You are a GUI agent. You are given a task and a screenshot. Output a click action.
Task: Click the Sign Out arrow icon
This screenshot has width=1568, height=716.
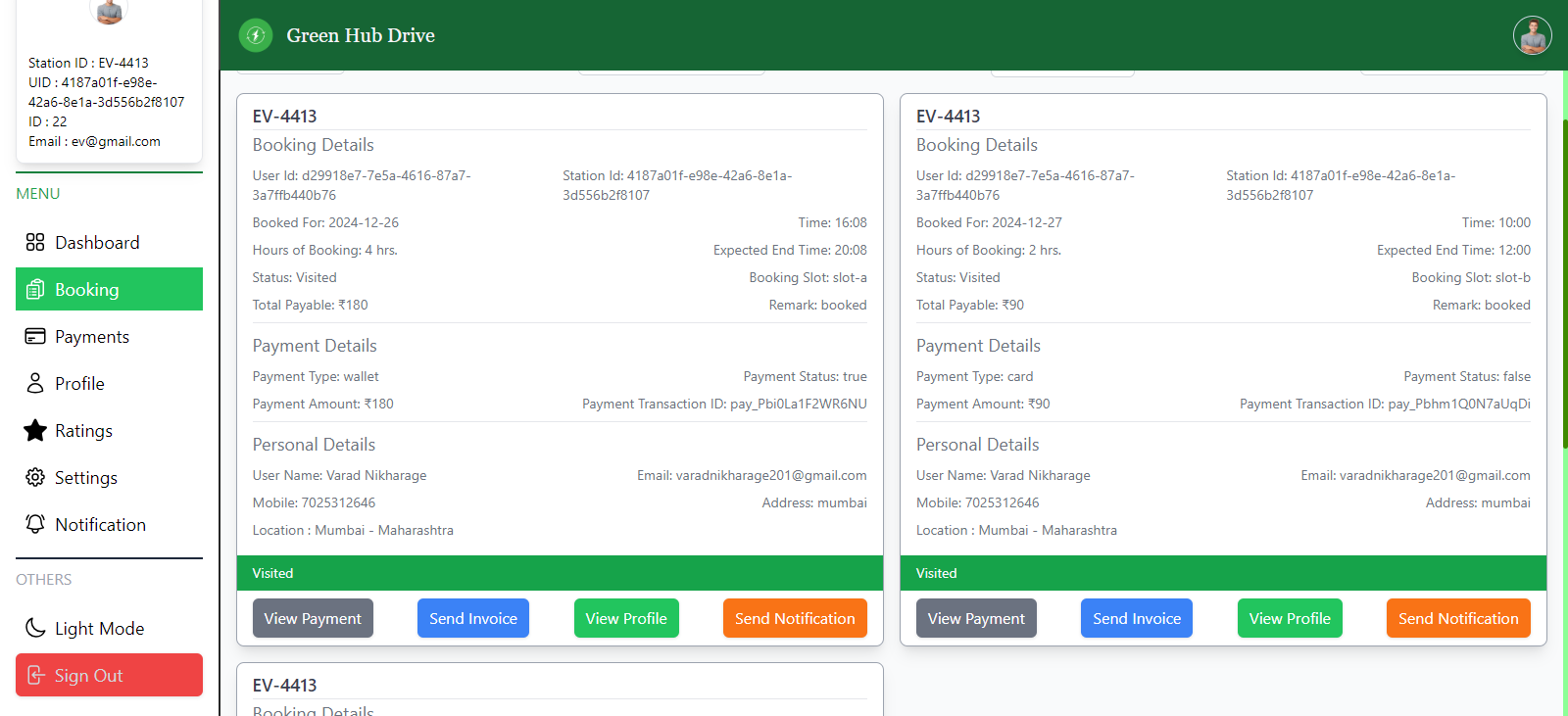[x=35, y=675]
